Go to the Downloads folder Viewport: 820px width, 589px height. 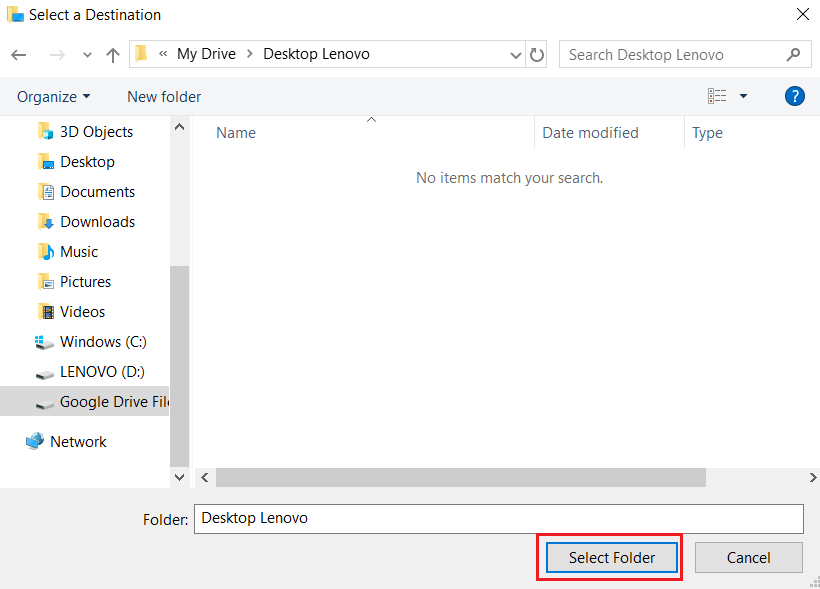97,222
